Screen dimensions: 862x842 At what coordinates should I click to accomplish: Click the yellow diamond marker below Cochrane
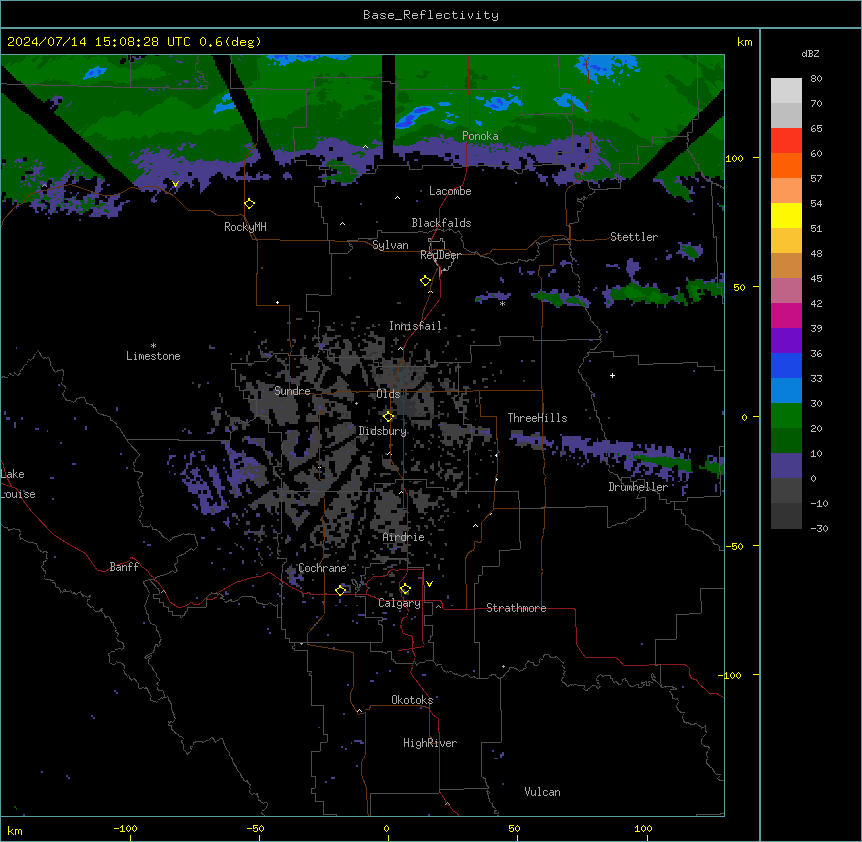click(340, 590)
